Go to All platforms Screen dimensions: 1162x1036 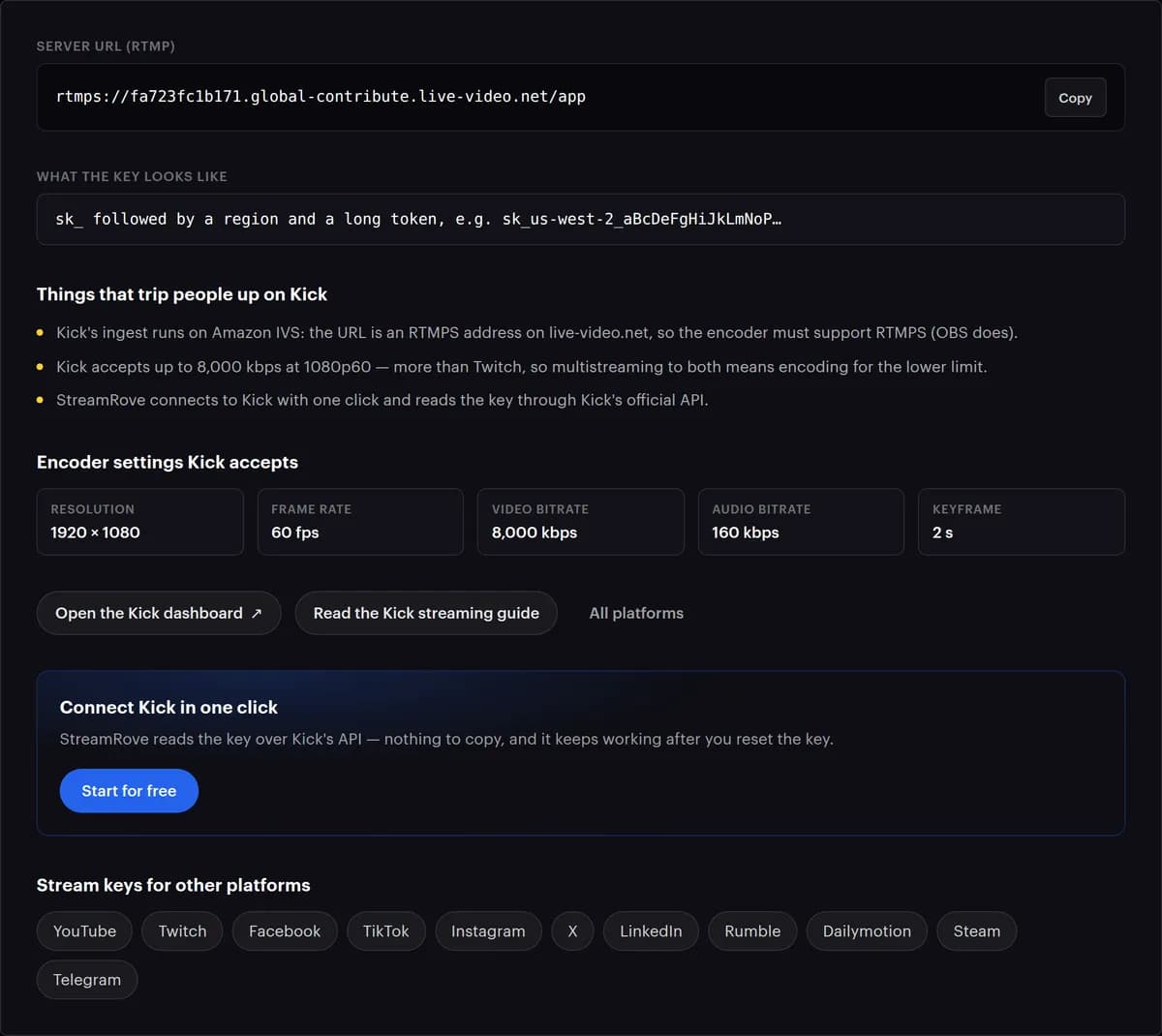tap(636, 613)
